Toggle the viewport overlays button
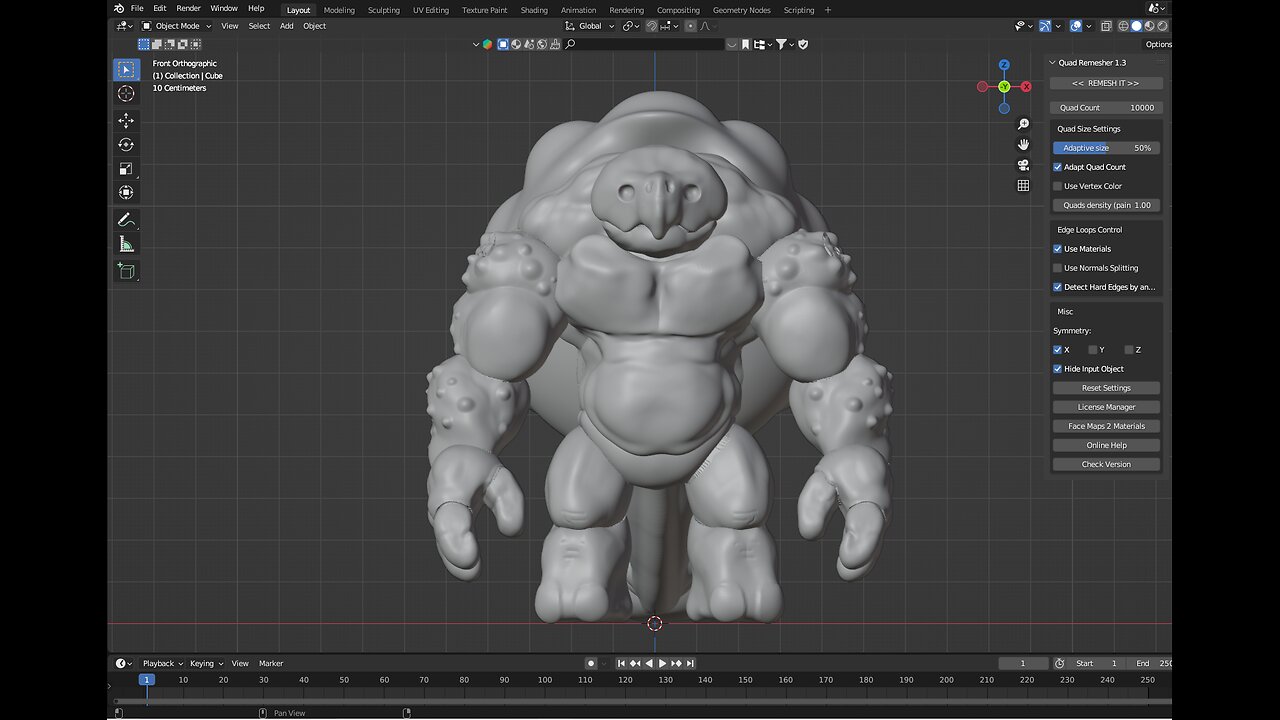Viewport: 1280px width, 720px height. coord(1076,26)
